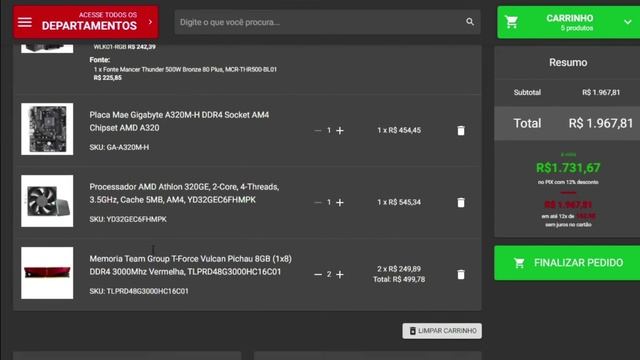Click the Subtotal R$ 1.967,81 value
The height and width of the screenshot is (360, 640).
tap(601, 93)
